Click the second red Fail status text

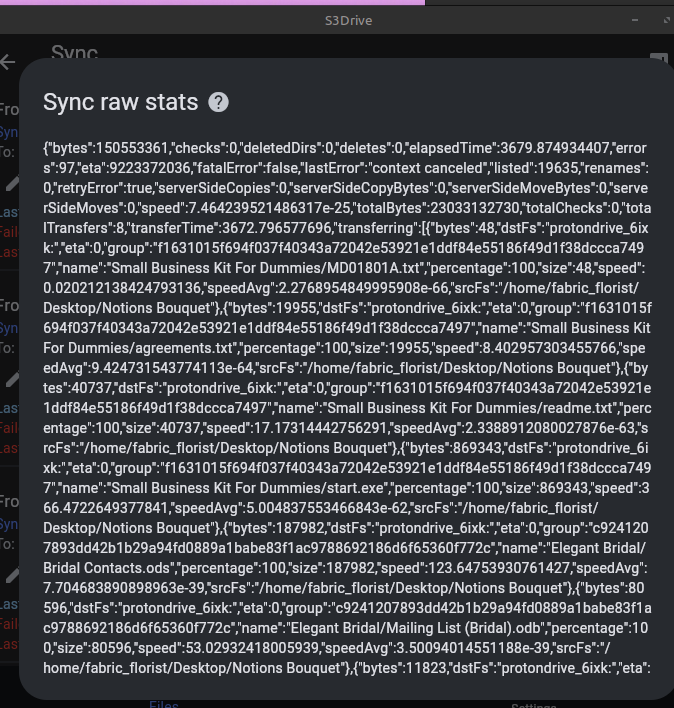pyautogui.click(x=9, y=428)
